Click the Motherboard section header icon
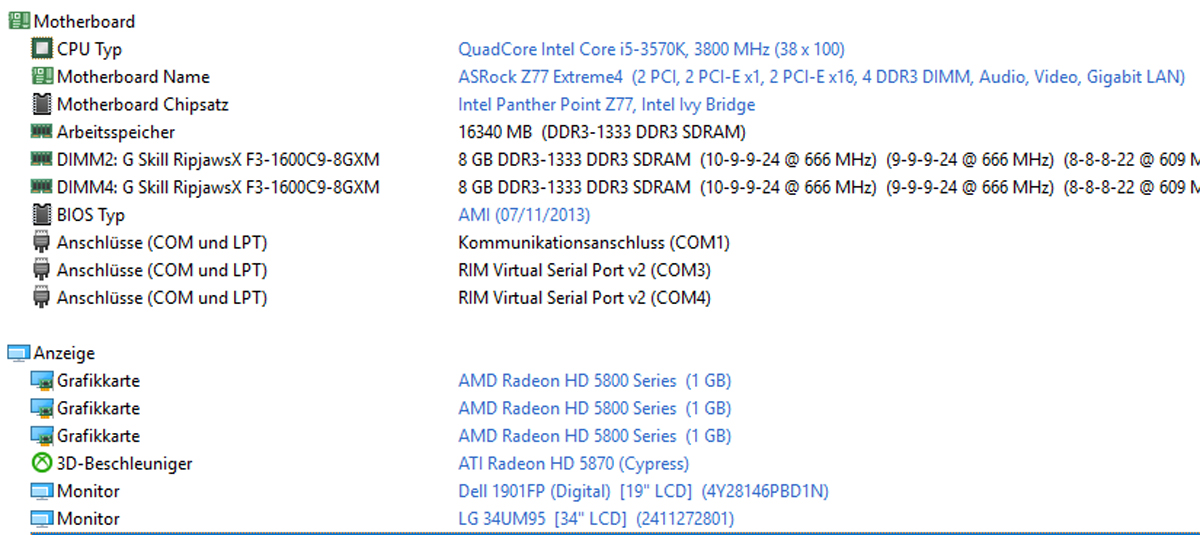Screen dimensions: 1200x535 [x=19, y=21]
